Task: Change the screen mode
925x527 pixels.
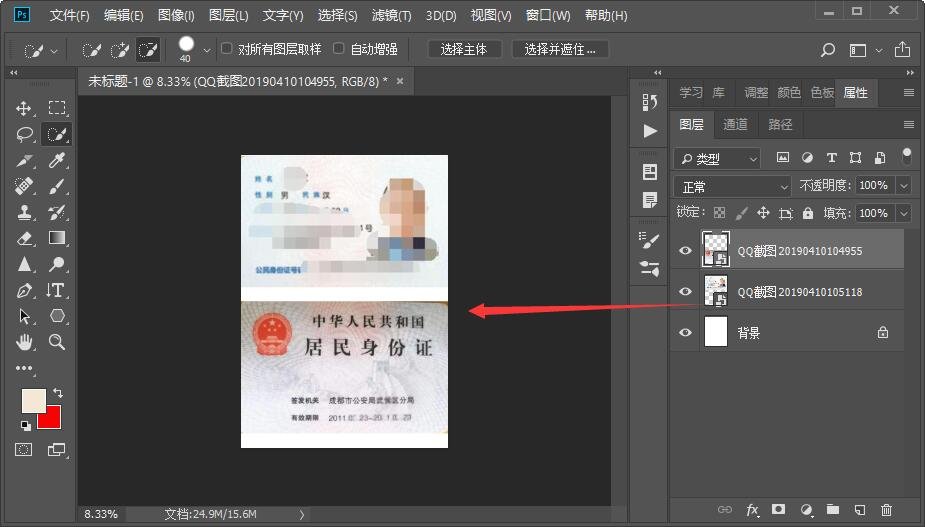Action: point(57,450)
